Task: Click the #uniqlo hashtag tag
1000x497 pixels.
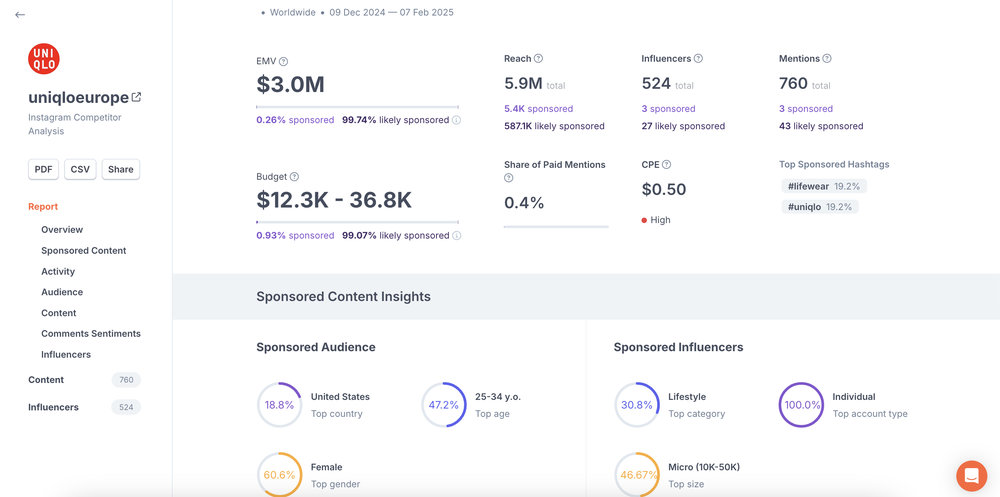Action: (820, 207)
